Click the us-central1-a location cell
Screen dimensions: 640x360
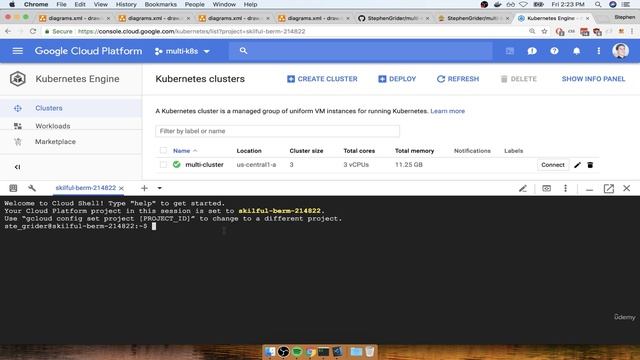(256, 164)
